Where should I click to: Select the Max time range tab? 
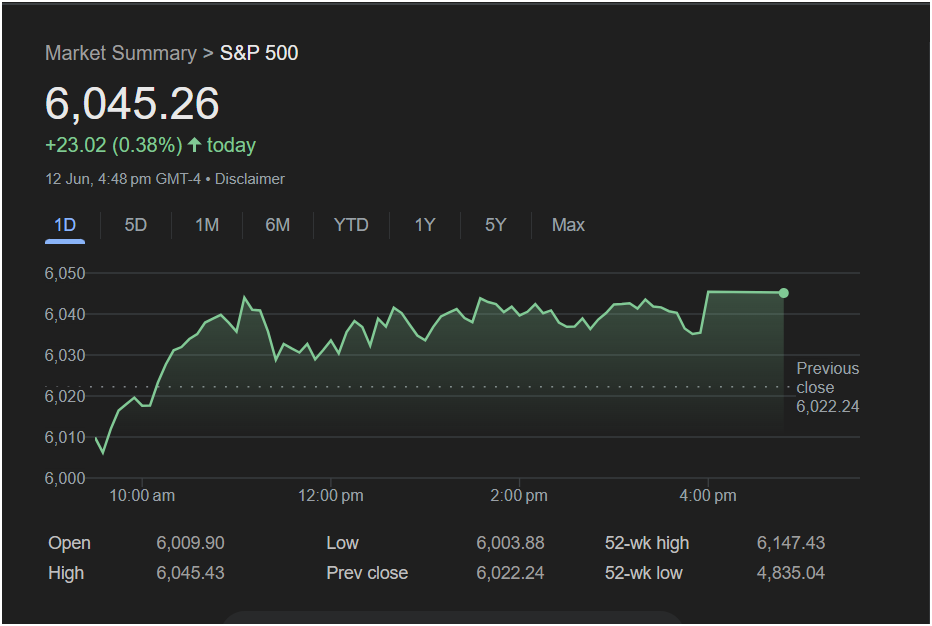[x=568, y=225]
